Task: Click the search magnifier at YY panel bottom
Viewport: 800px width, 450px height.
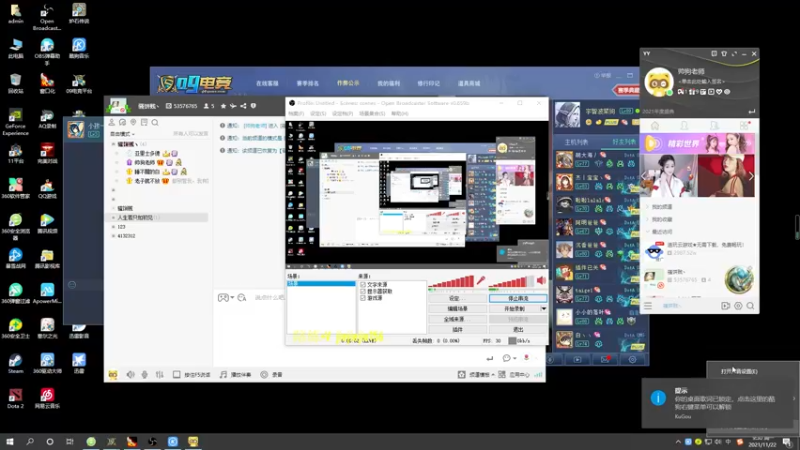Action: click(750, 306)
